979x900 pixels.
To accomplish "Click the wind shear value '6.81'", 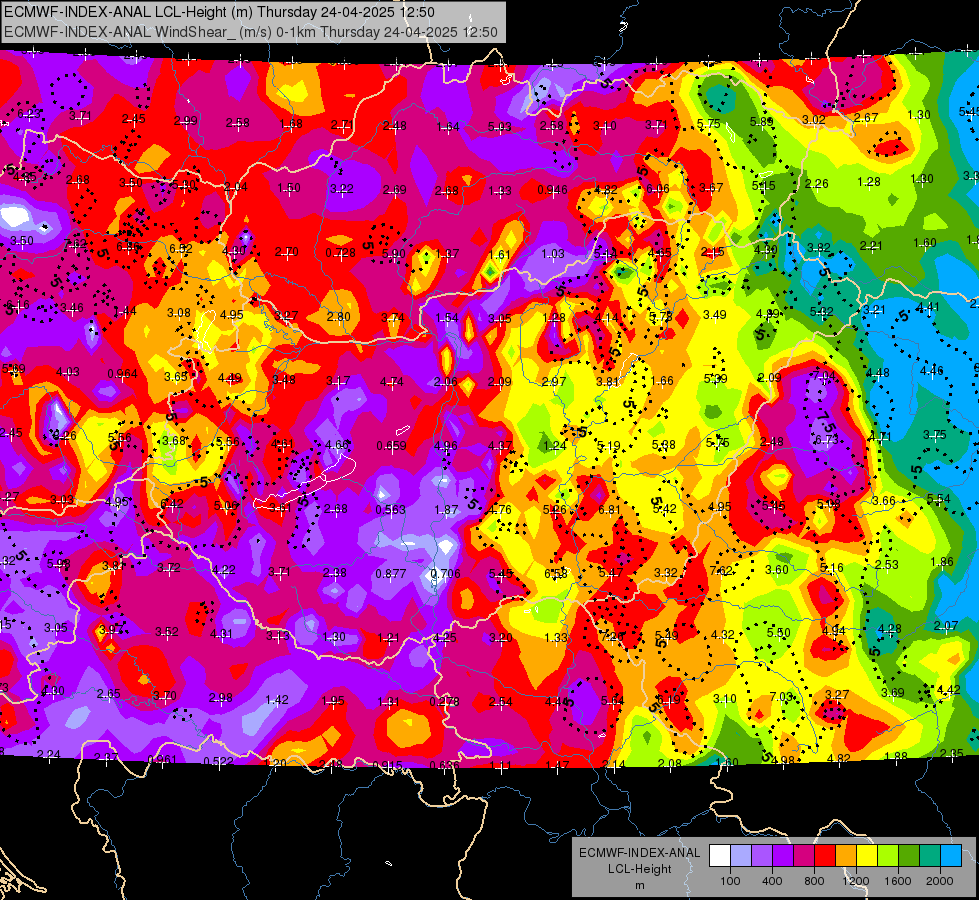I will 609,509.
